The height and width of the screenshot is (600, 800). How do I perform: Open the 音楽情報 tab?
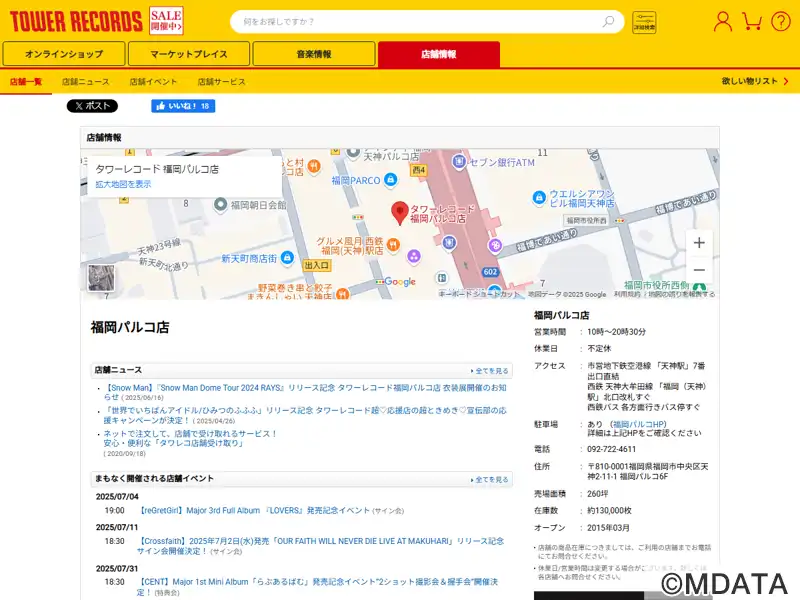[x=314, y=54]
